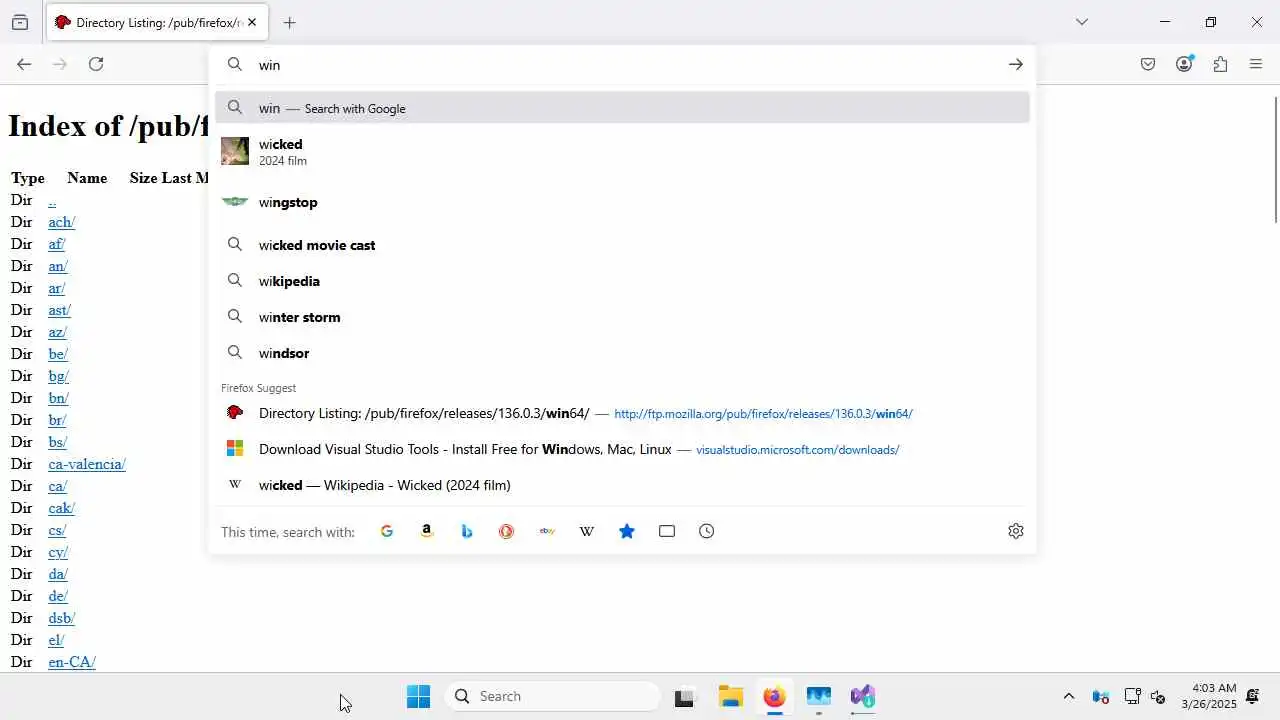
Task: Open the en-CA/ directory
Action: pos(72,662)
